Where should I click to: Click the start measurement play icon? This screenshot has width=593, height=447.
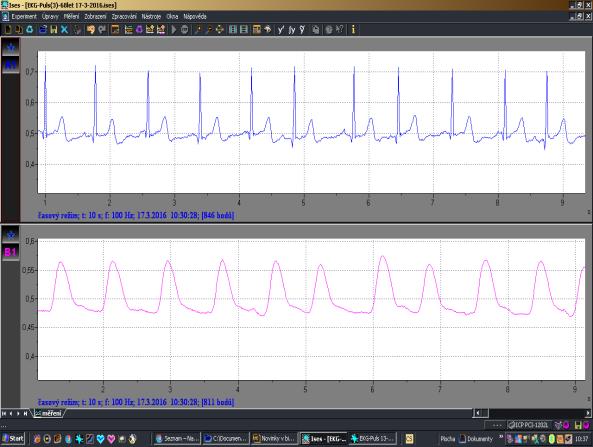[x=174, y=29]
